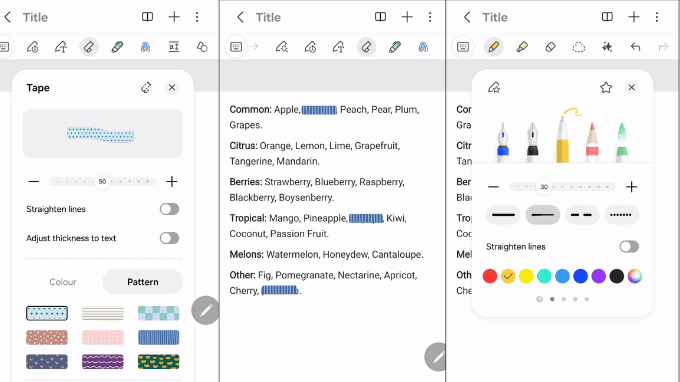Select the brown dotted tape pattern

(47, 337)
